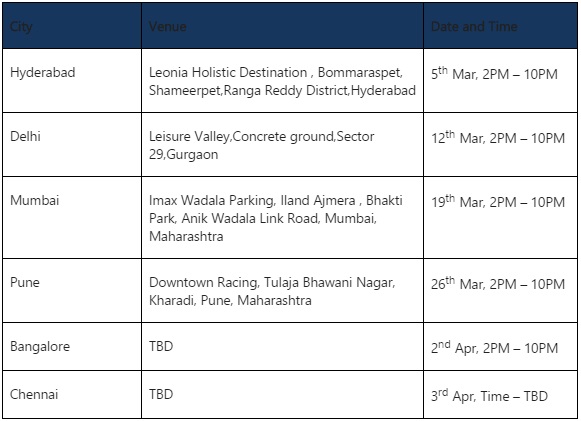Click the TBD venue for Chennai
This screenshot has width=581, height=421.
(161, 394)
